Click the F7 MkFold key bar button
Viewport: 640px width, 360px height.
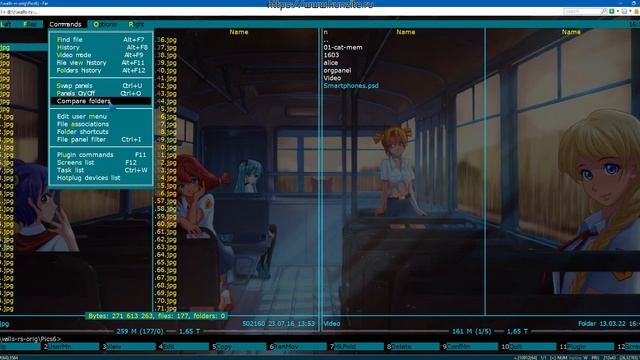pos(356,347)
